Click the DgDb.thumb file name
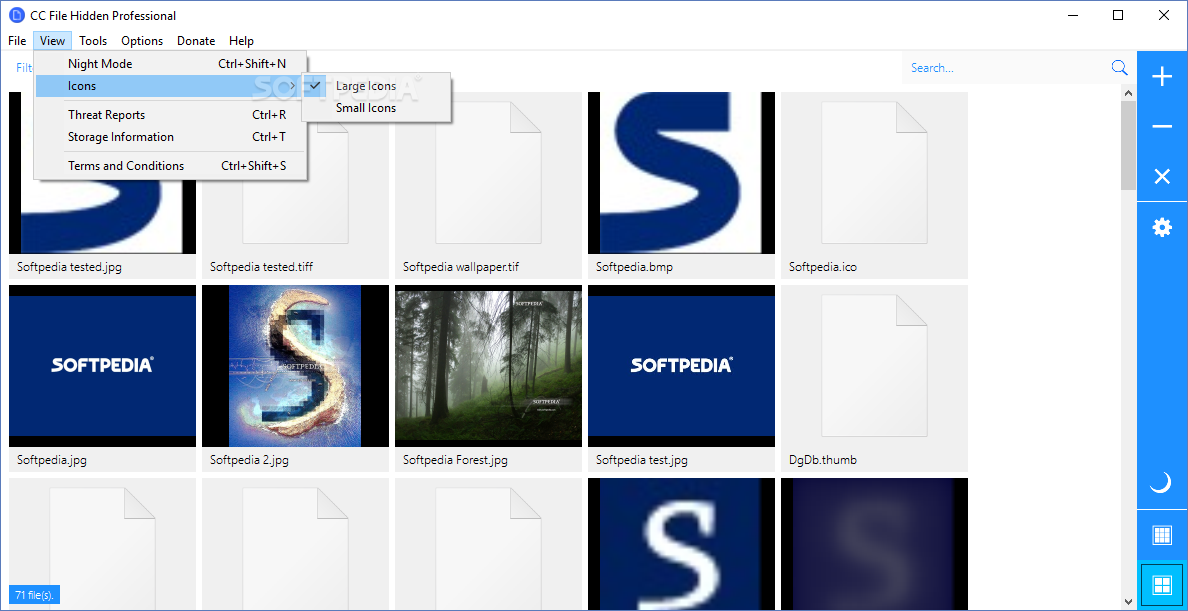Viewport: 1188px width, 611px height. (823, 459)
